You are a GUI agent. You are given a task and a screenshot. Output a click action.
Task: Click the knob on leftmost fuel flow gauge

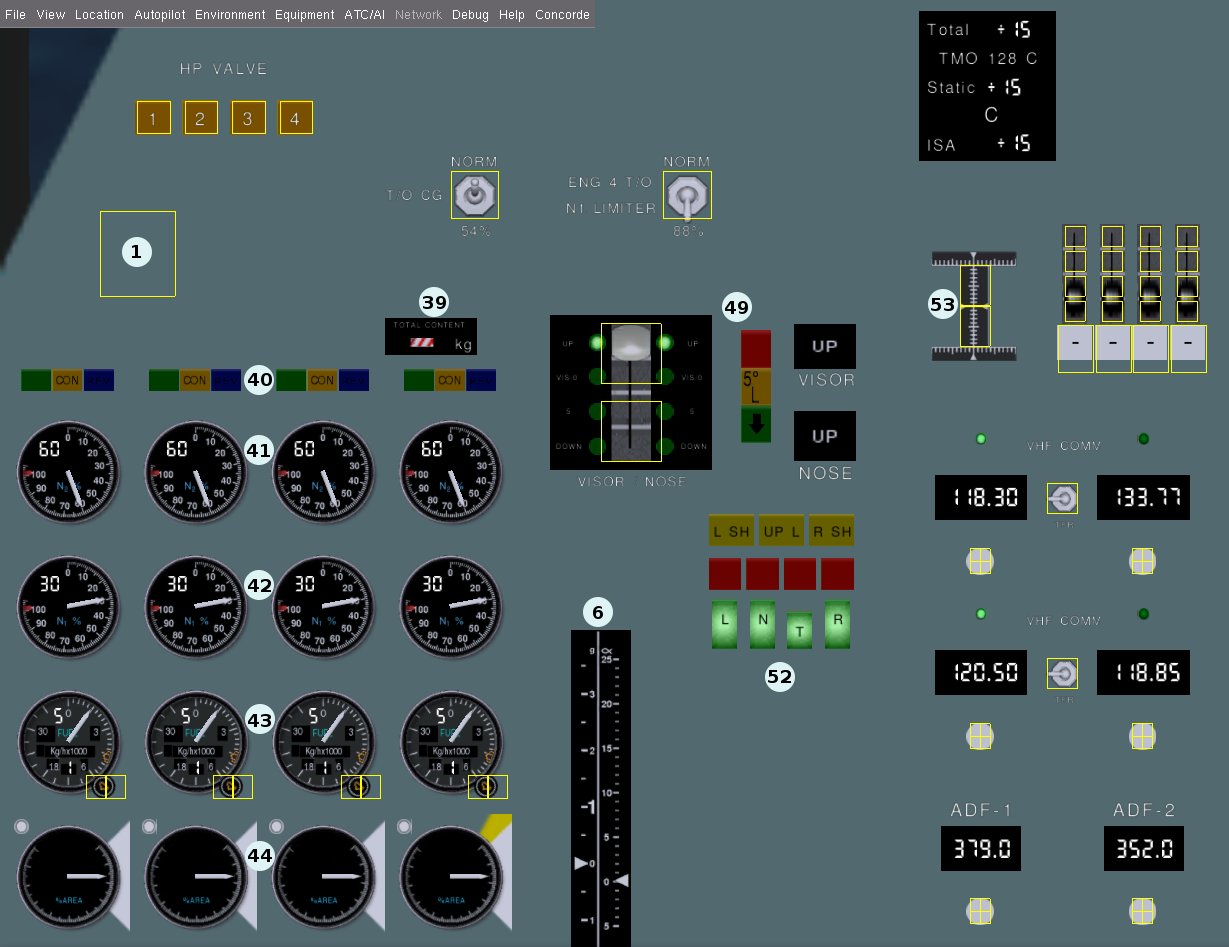(106, 787)
